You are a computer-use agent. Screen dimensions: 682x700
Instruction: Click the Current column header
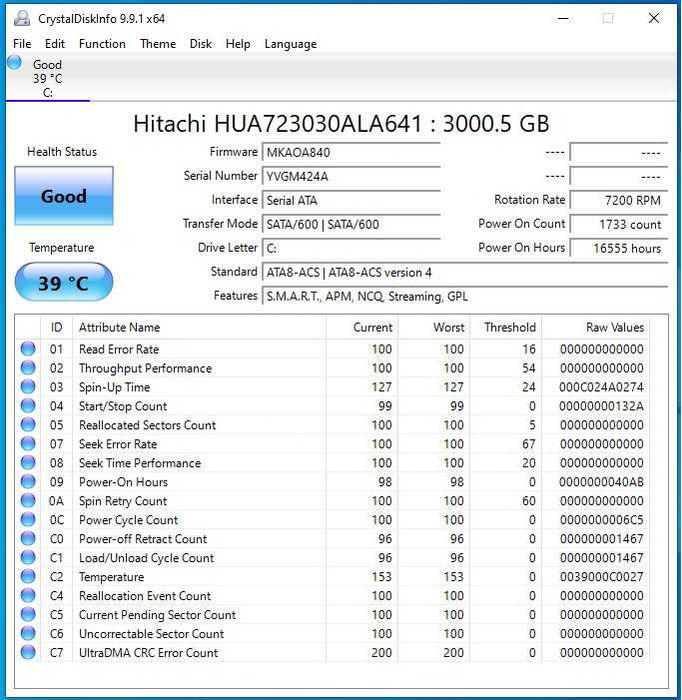[x=362, y=327]
